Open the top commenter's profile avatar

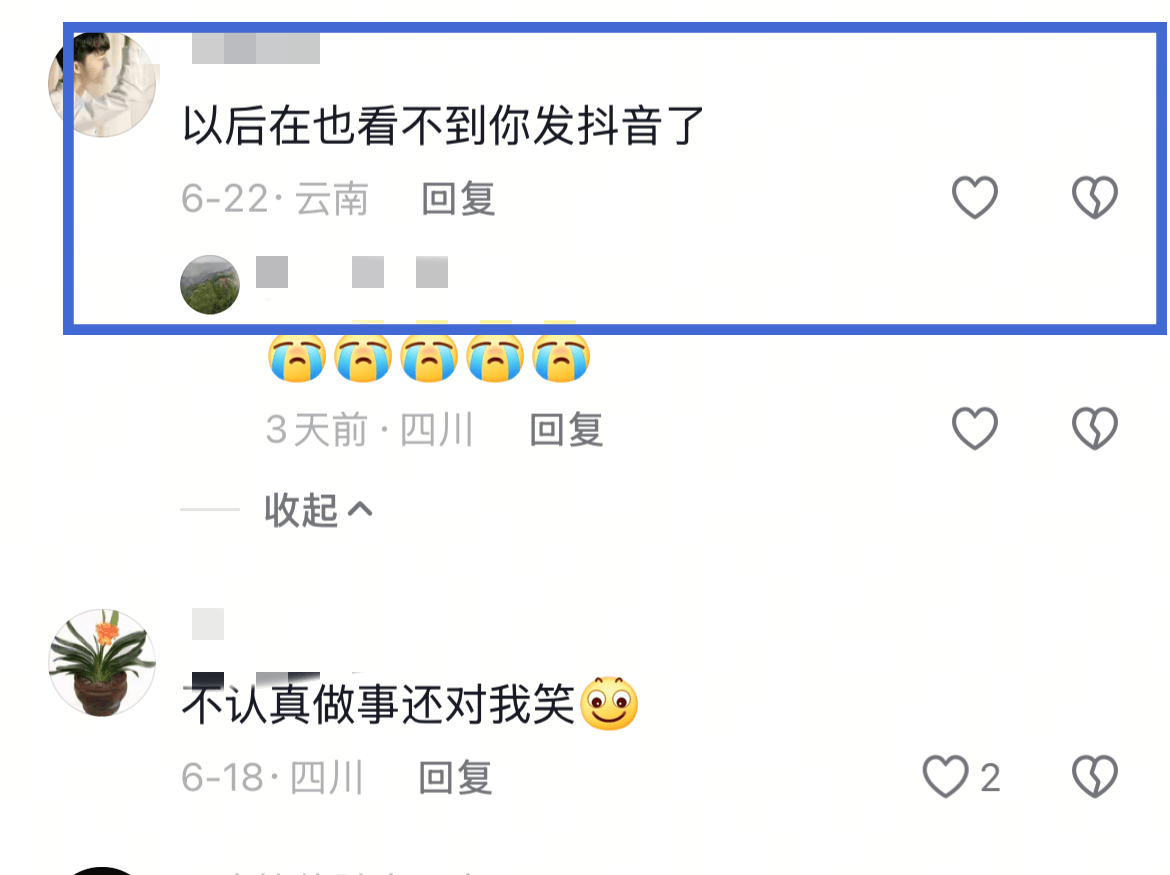(x=103, y=84)
